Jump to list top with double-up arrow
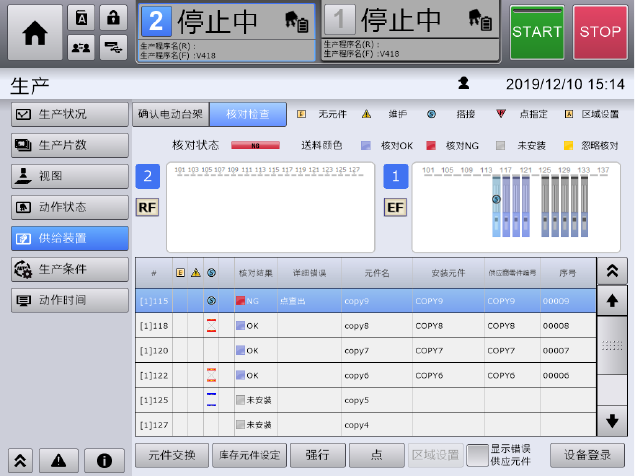635x476 pixels. pyautogui.click(x=612, y=271)
